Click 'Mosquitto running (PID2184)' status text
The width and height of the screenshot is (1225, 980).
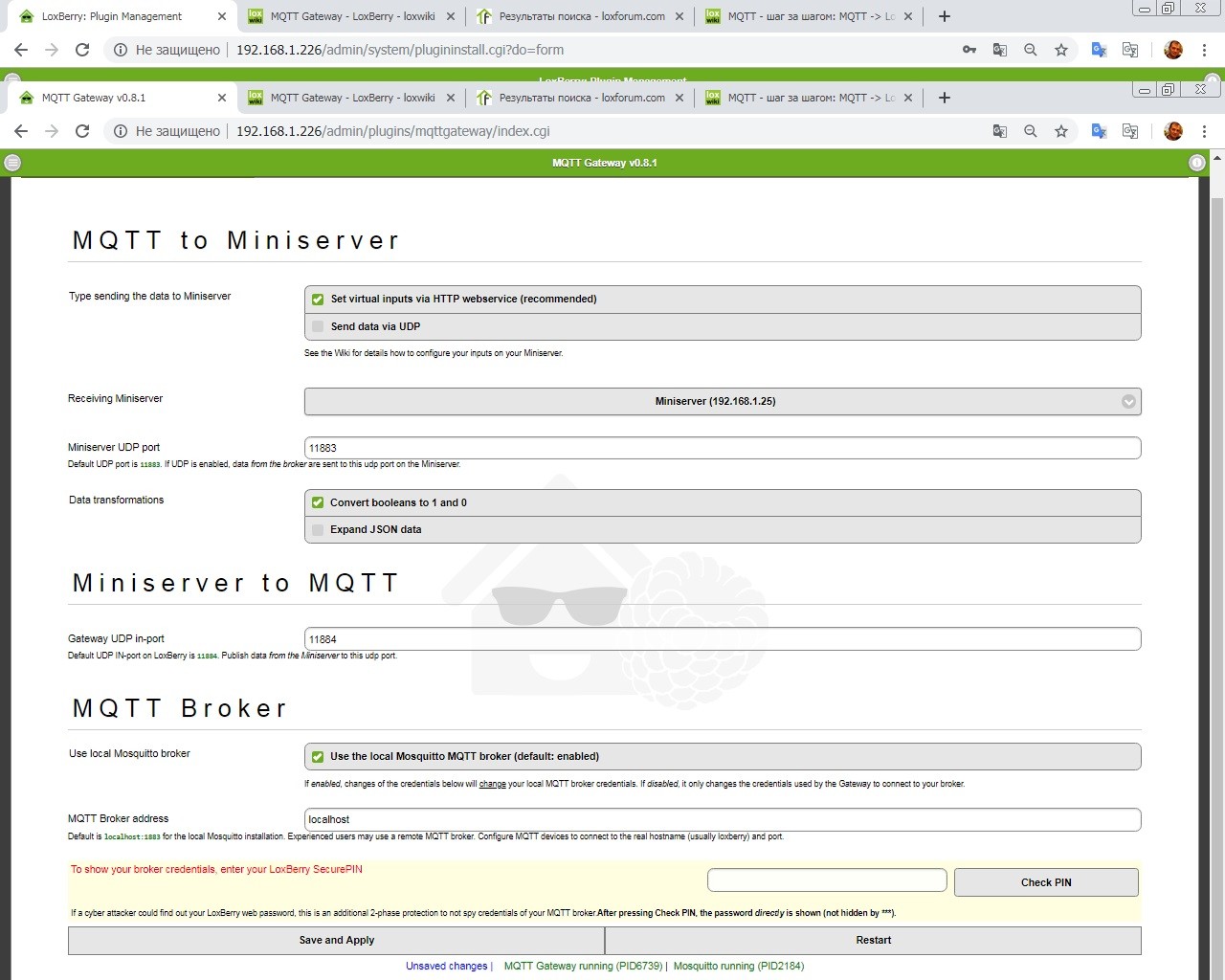739,967
